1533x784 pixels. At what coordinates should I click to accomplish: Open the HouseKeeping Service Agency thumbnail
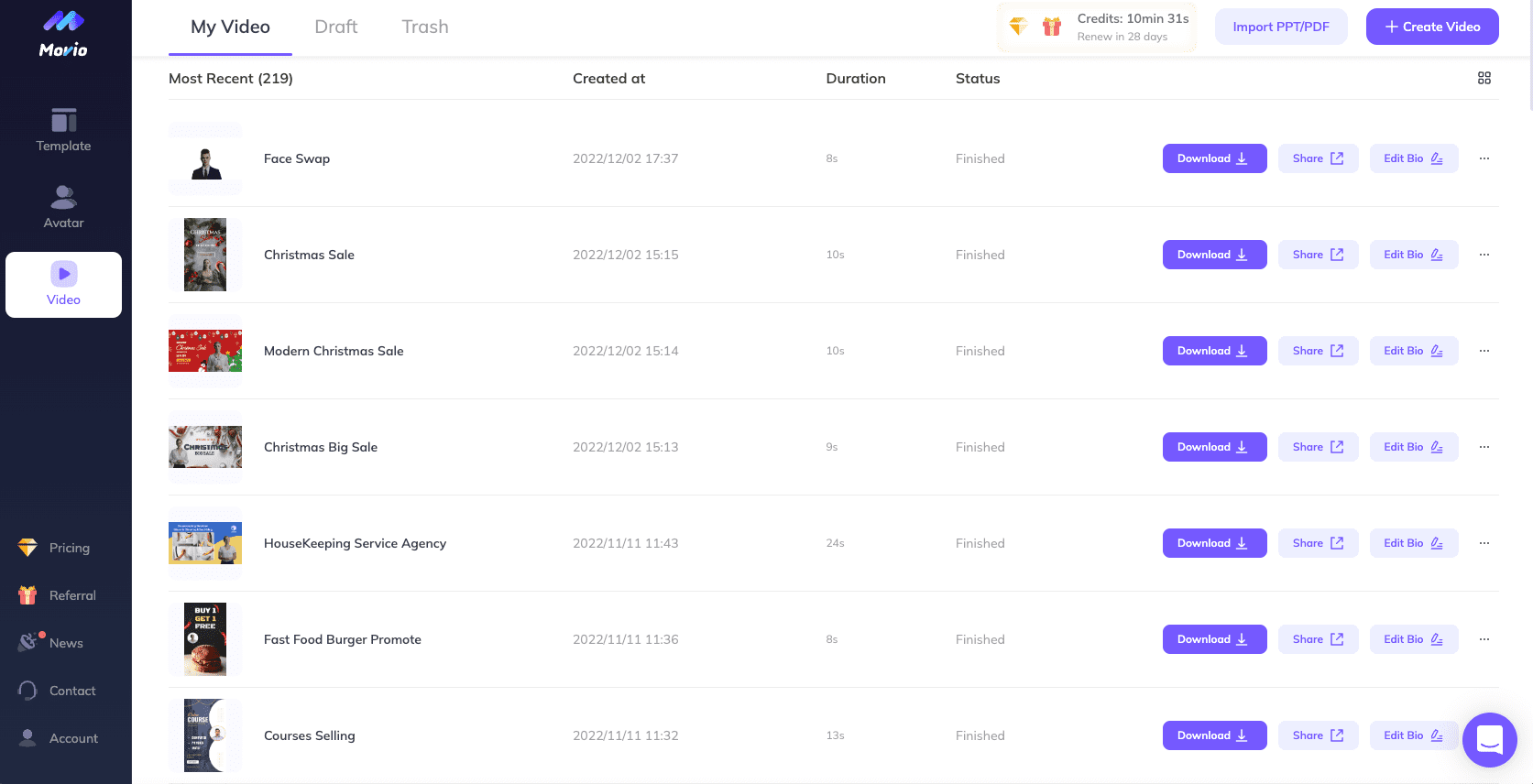[x=205, y=543]
